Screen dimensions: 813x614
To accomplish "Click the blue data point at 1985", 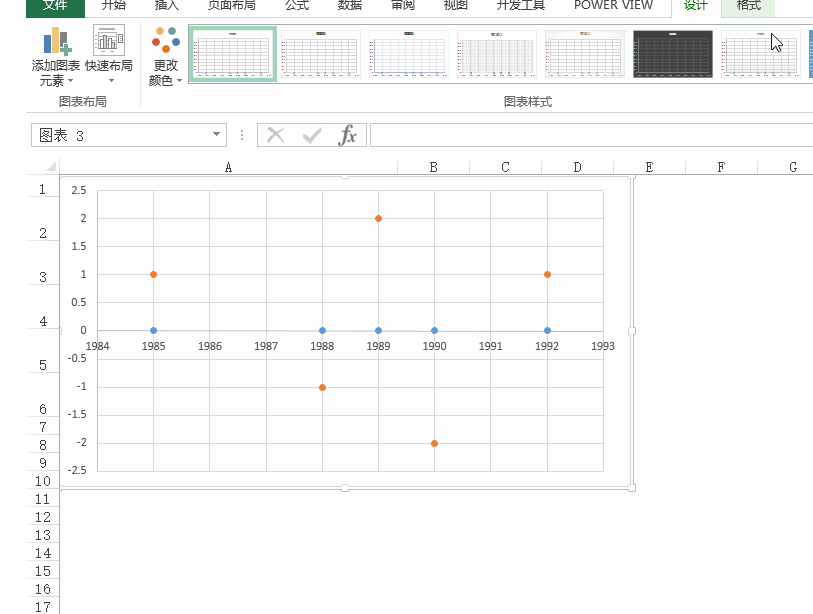I will [x=153, y=330].
